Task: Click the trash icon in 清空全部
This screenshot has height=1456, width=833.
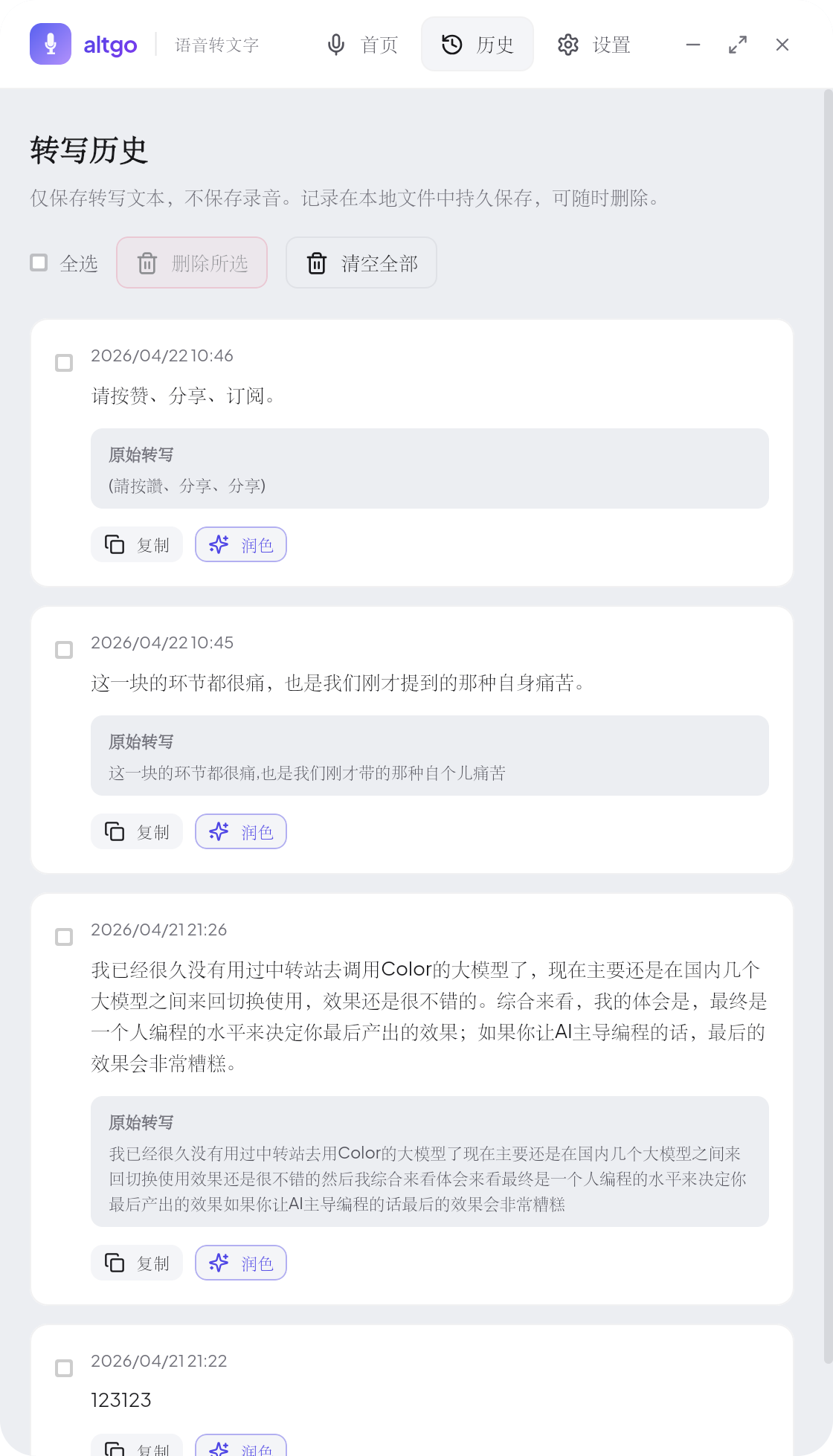Action: [317, 263]
